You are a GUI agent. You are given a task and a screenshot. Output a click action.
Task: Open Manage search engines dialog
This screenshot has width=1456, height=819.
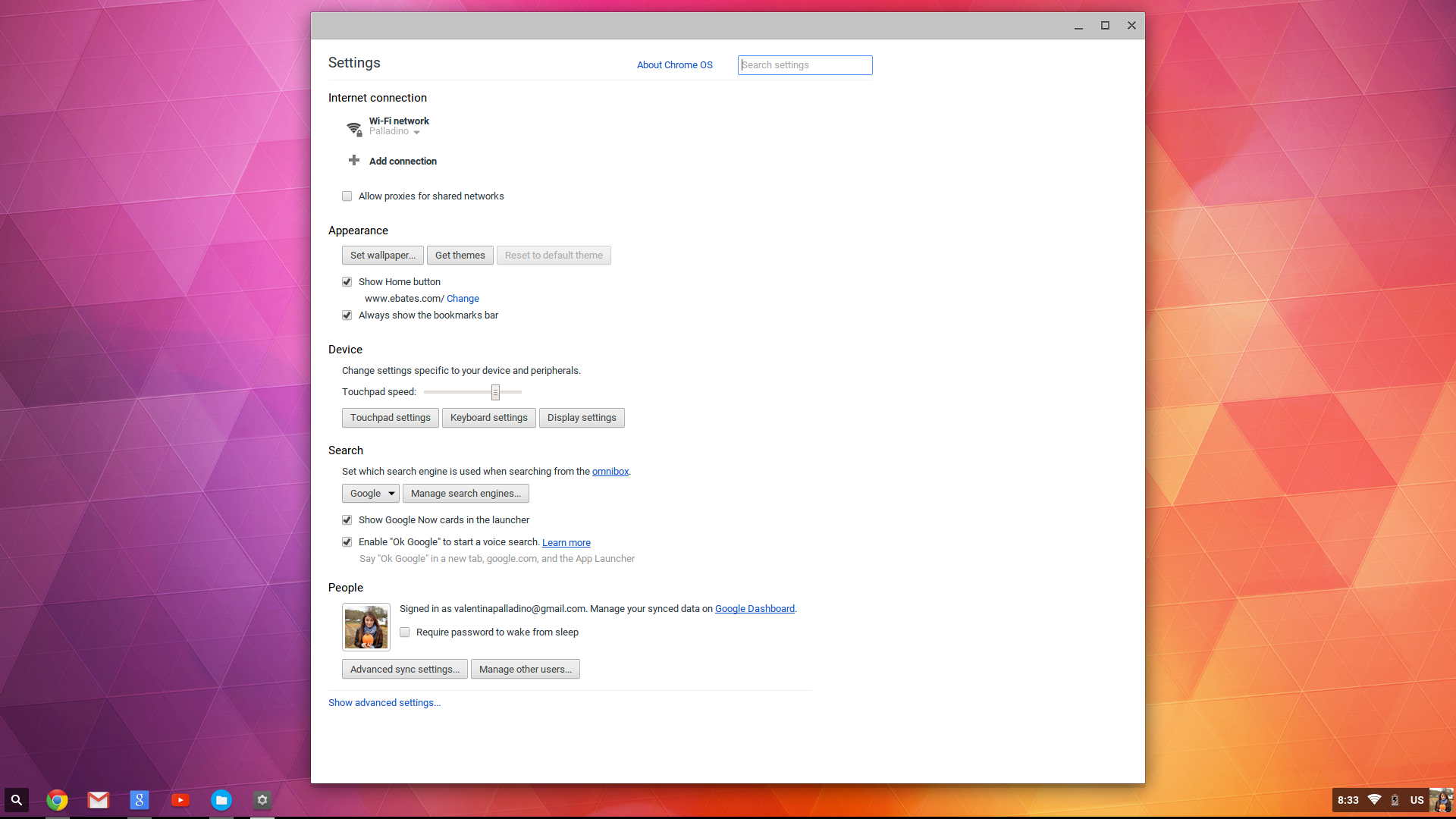click(465, 493)
